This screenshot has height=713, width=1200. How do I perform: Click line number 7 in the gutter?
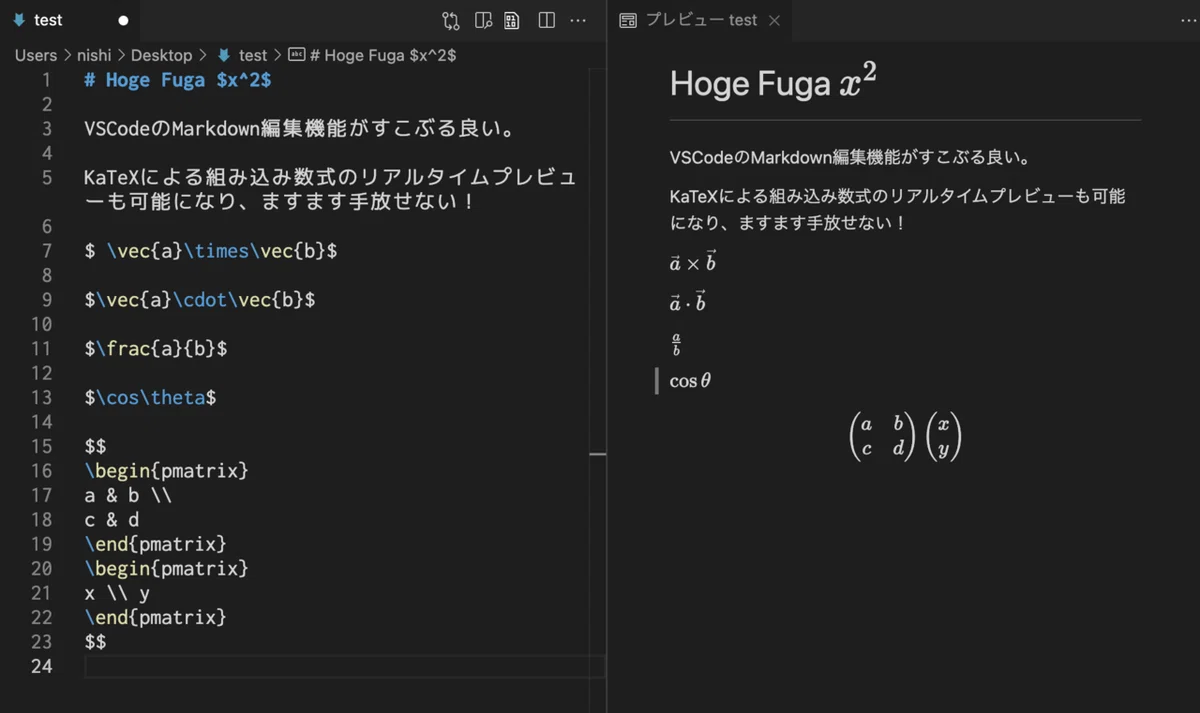(x=46, y=251)
